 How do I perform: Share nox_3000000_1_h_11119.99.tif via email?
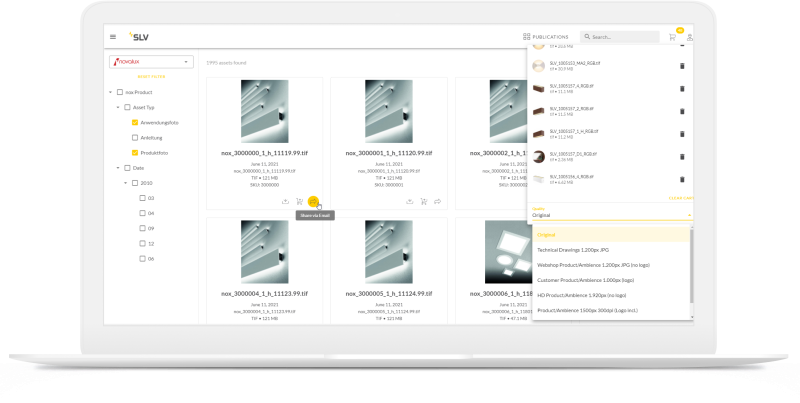pyautogui.click(x=313, y=202)
